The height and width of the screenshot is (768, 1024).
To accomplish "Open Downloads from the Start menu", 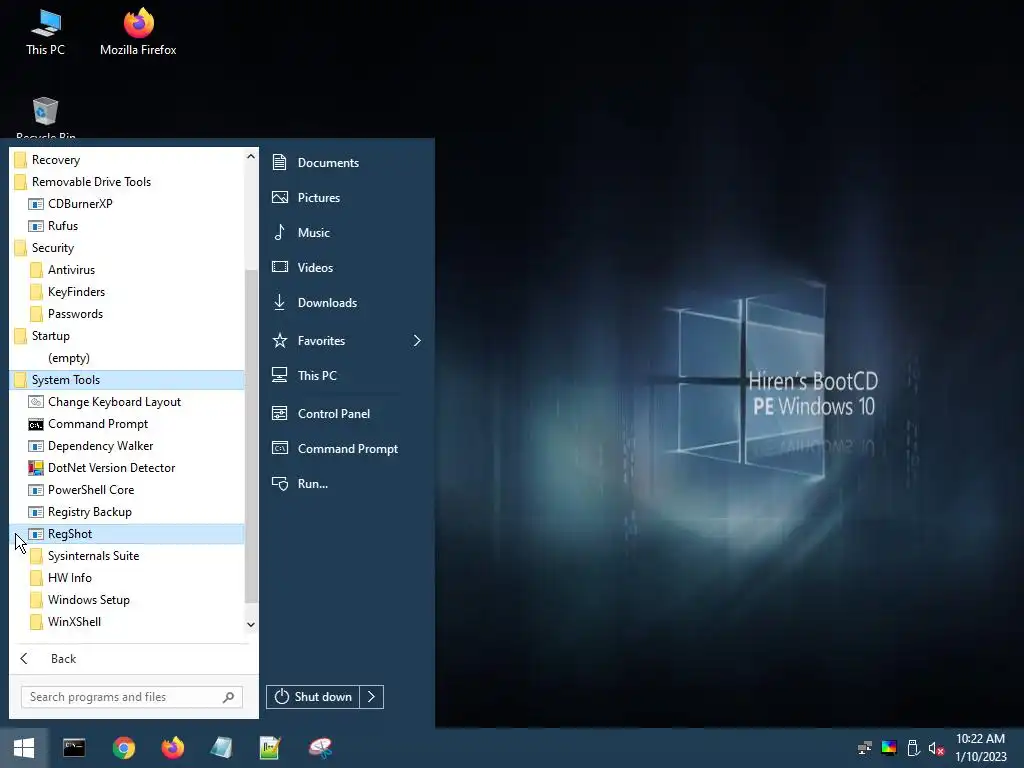I will click(347, 302).
